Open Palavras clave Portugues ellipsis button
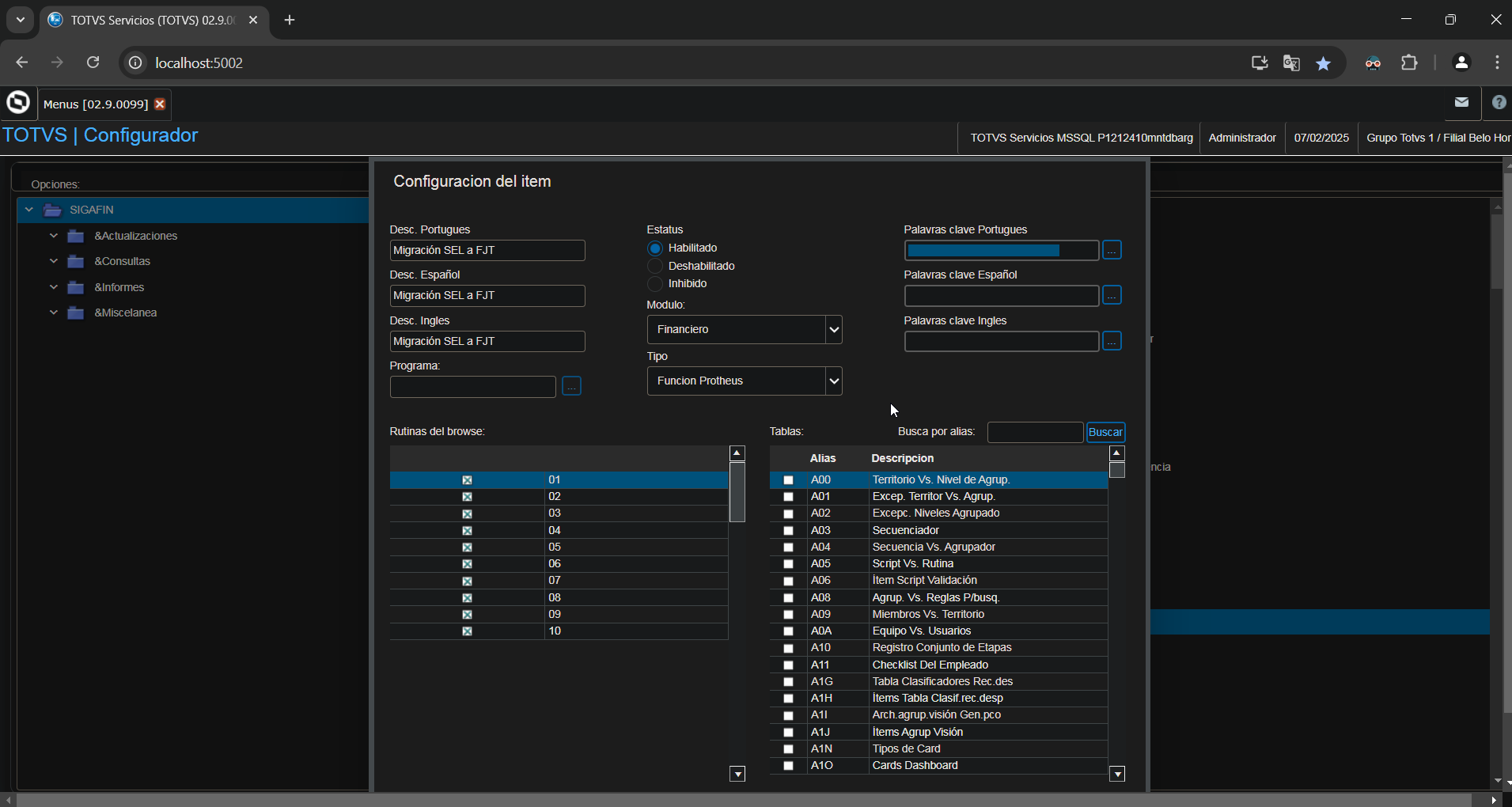The width and height of the screenshot is (1512, 807). (1112, 250)
